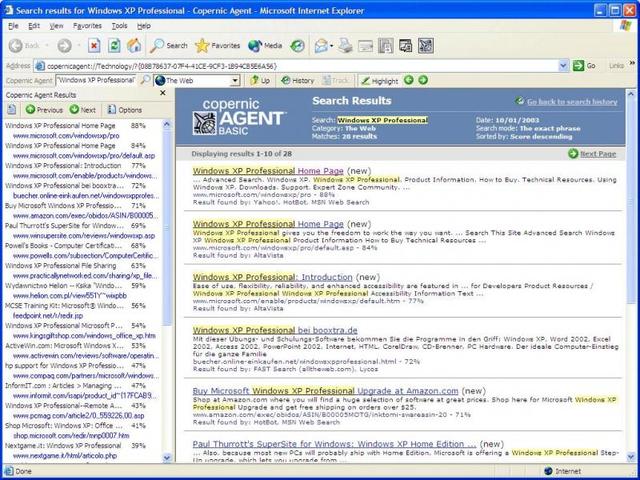Click the magnifier icon next to Copernic query
Screen dimensions: 640x480
[145, 80]
